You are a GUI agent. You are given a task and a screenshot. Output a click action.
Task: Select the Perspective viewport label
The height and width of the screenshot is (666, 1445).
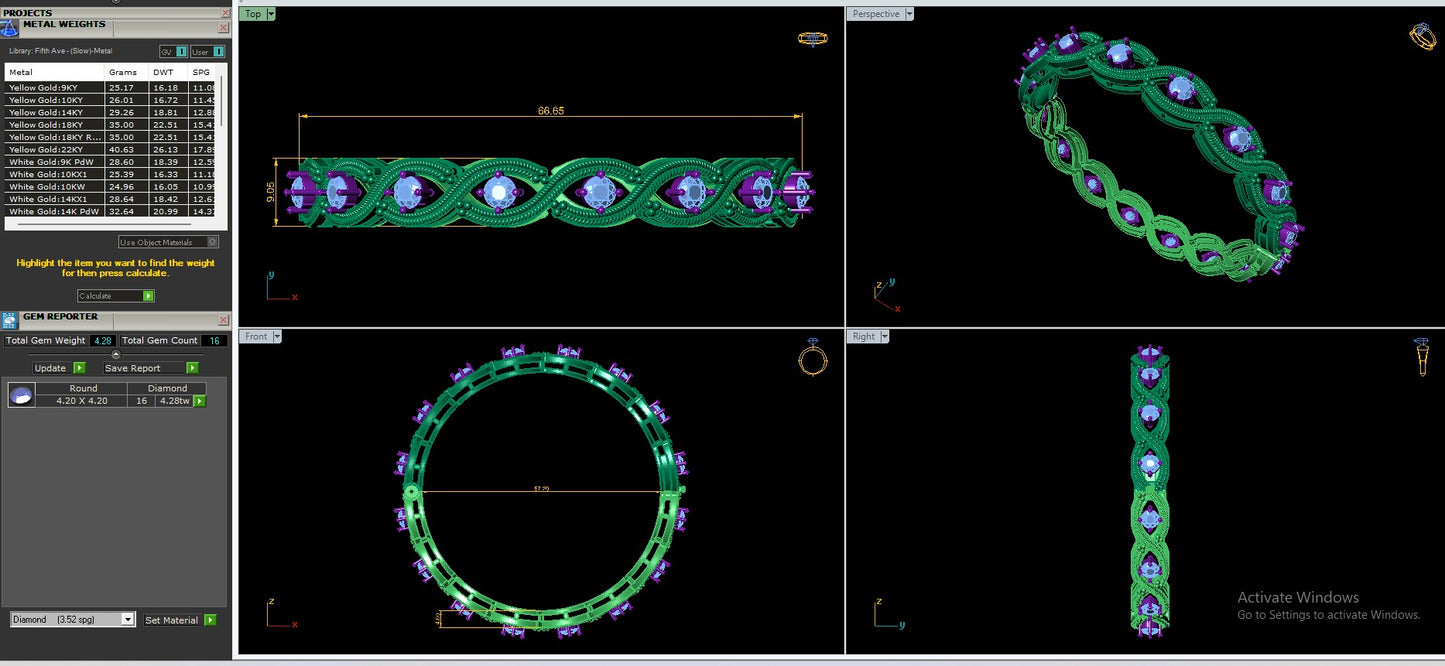pyautogui.click(x=875, y=14)
